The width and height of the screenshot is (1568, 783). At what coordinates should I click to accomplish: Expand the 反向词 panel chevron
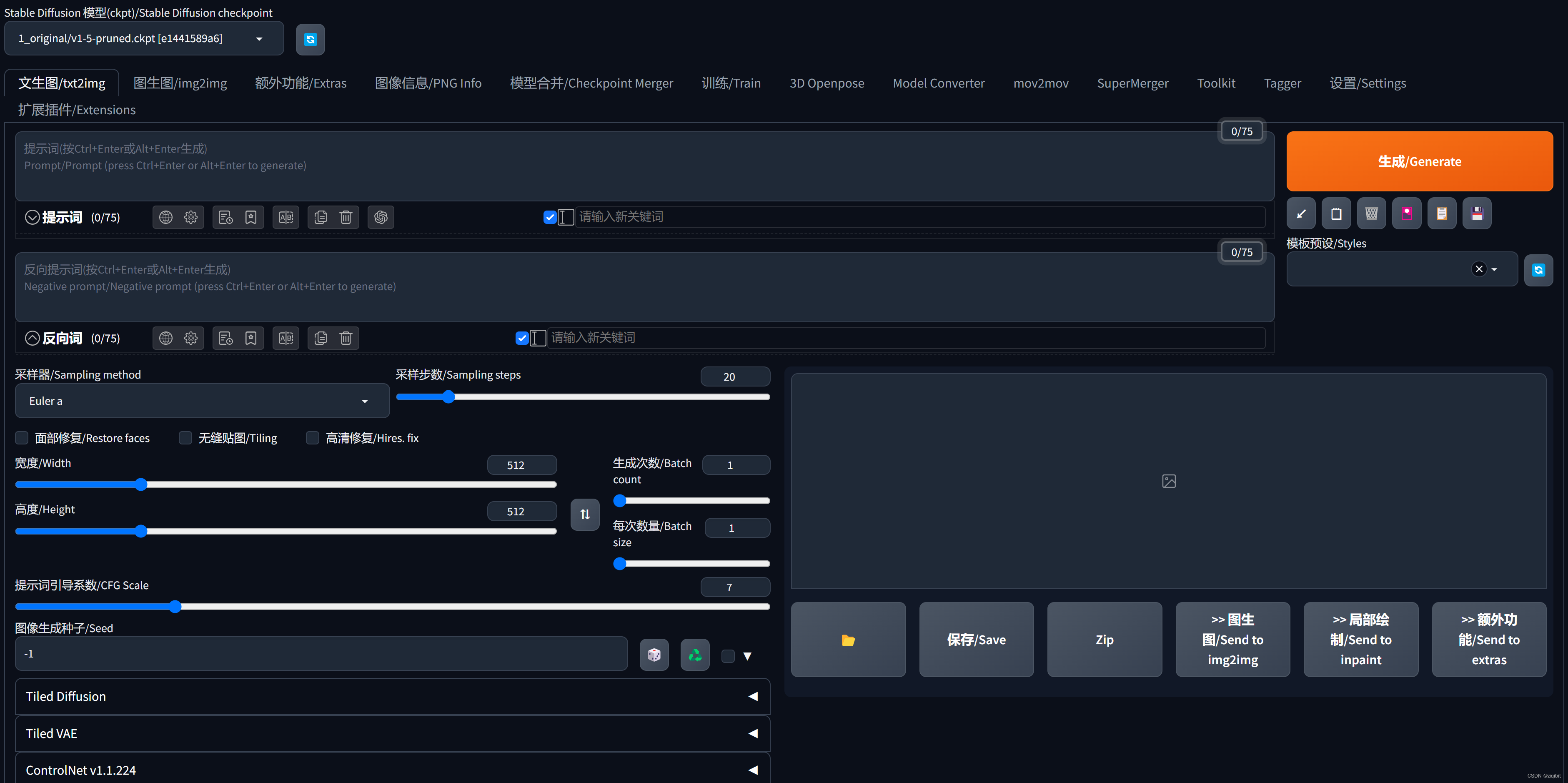[x=32, y=338]
